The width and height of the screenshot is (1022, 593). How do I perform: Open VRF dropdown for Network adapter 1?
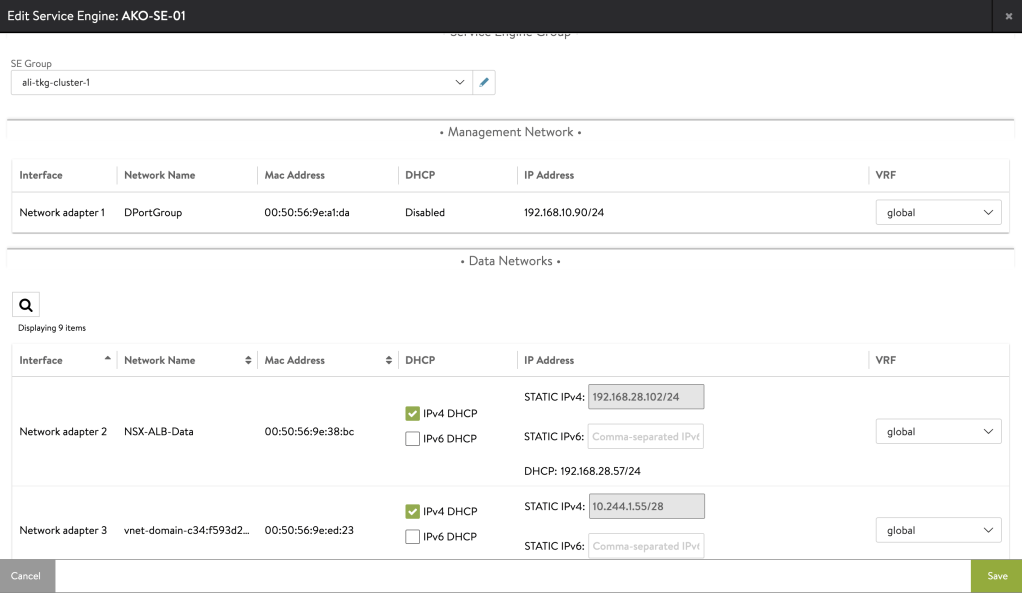point(938,213)
